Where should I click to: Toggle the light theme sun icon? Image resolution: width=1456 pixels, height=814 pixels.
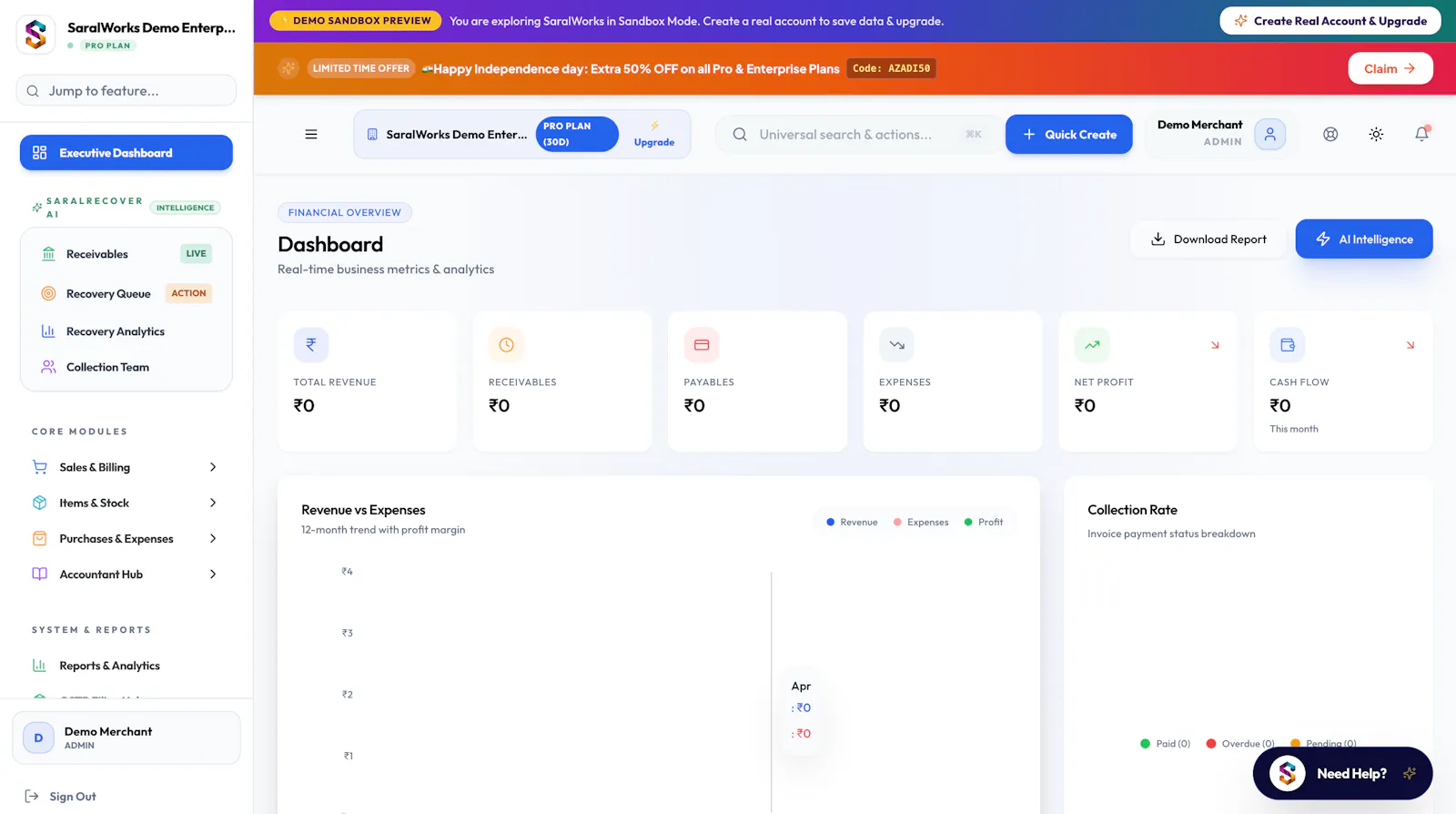(x=1376, y=135)
